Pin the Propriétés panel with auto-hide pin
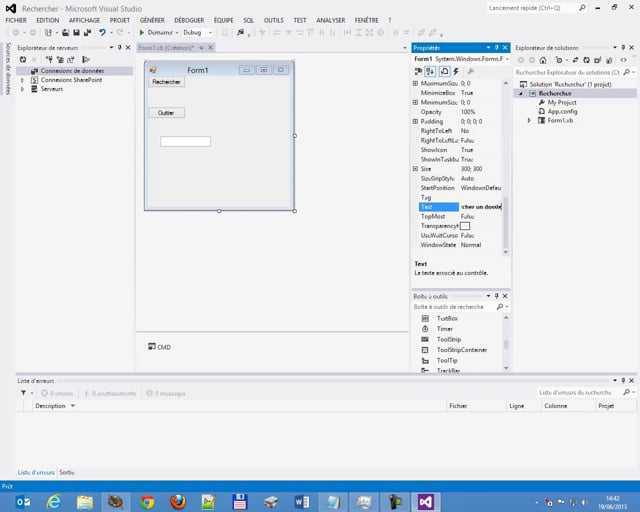 click(x=496, y=48)
